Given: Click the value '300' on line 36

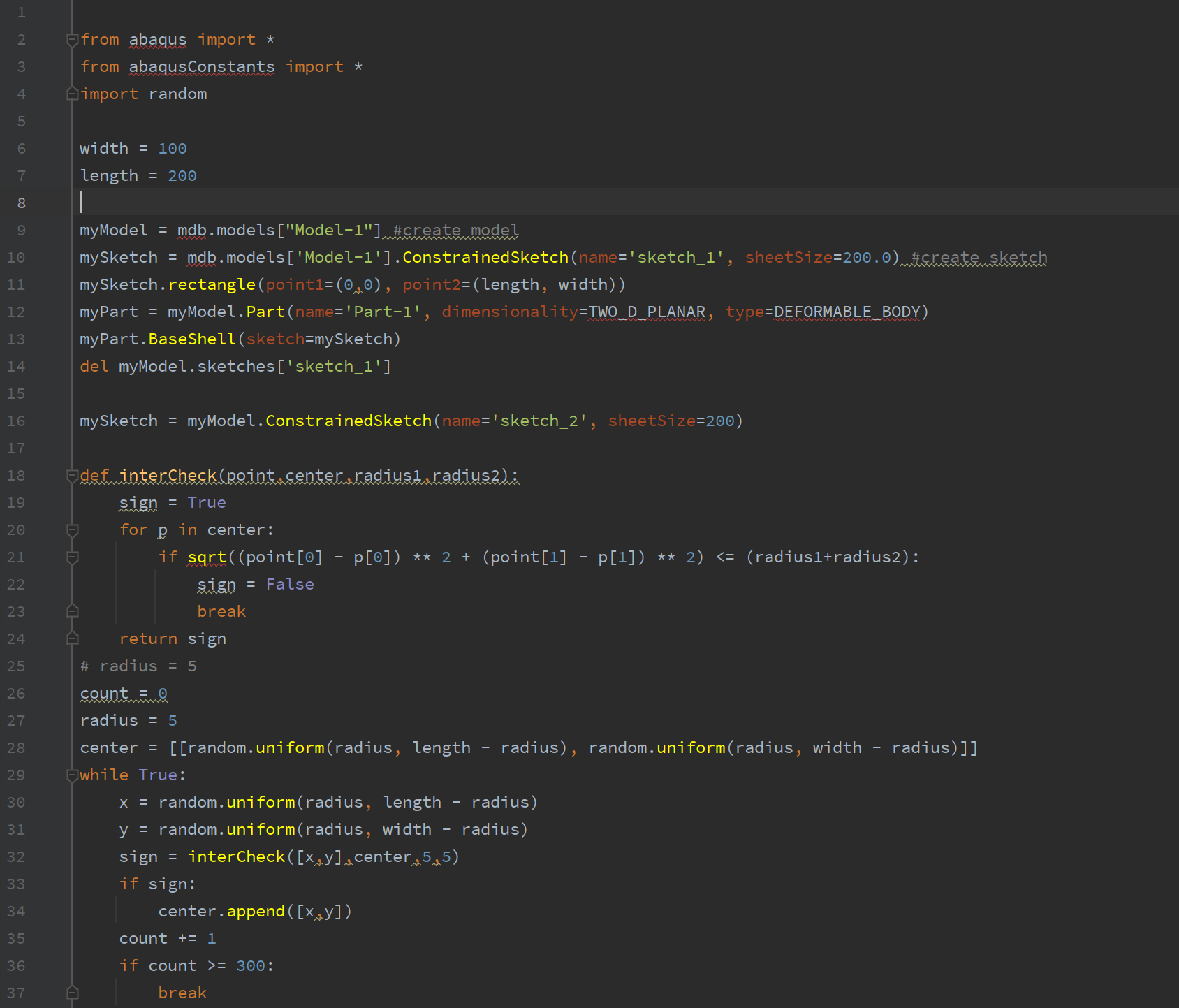Looking at the screenshot, I should click(251, 965).
